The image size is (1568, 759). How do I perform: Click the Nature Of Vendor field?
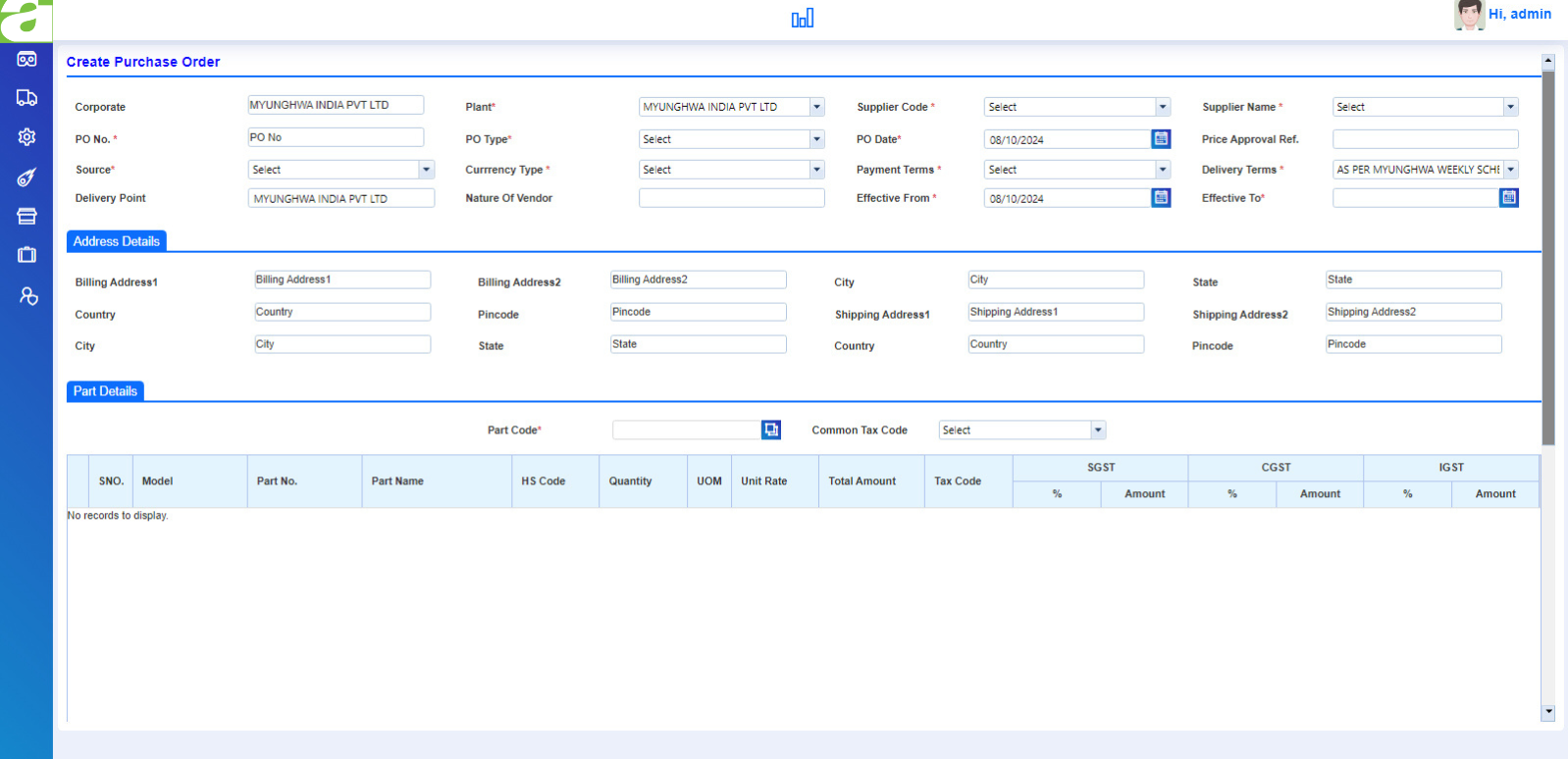(x=732, y=198)
